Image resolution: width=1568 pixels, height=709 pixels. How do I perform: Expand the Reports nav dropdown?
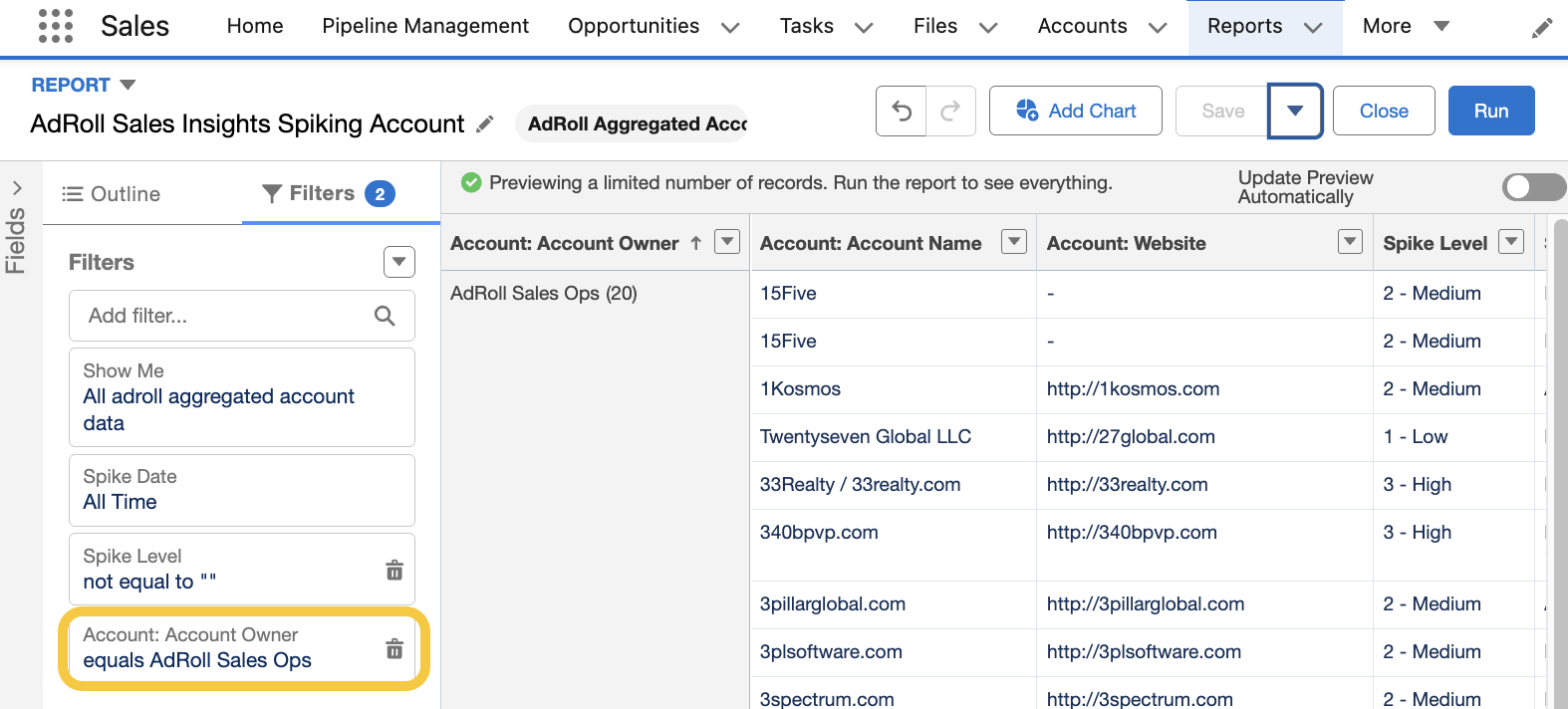click(x=1313, y=28)
